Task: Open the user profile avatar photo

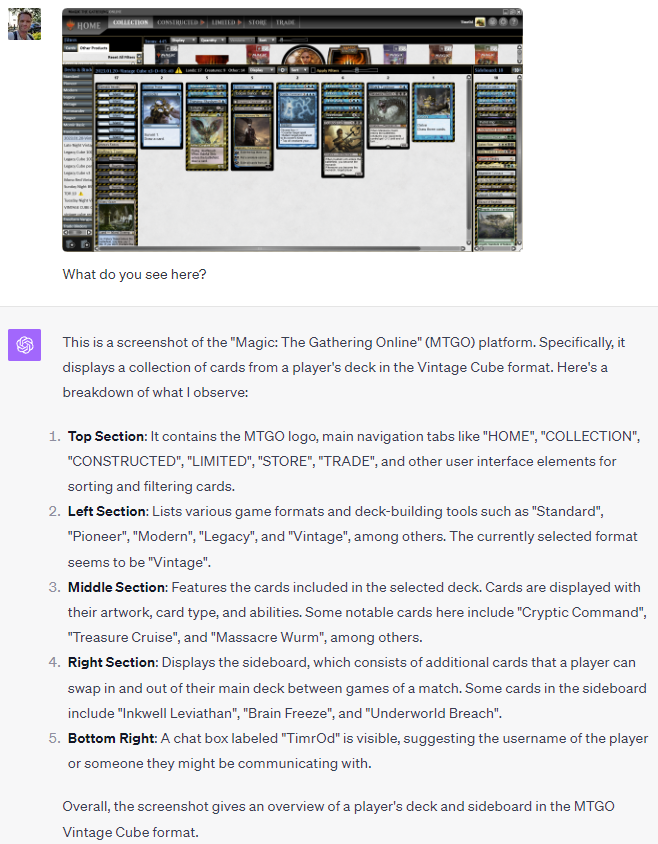Action: (x=24, y=24)
